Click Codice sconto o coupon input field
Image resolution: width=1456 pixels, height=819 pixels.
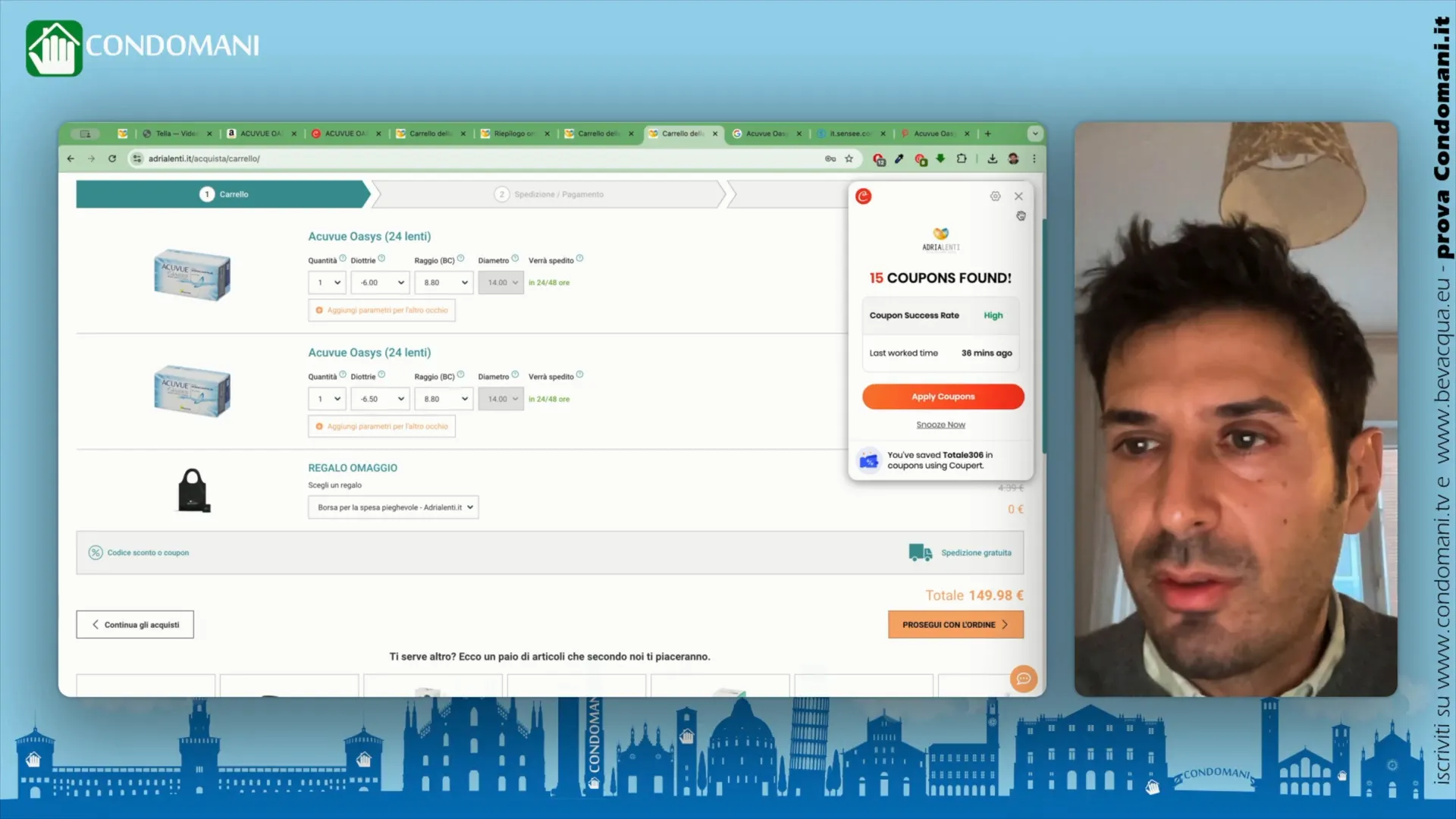[x=148, y=552]
